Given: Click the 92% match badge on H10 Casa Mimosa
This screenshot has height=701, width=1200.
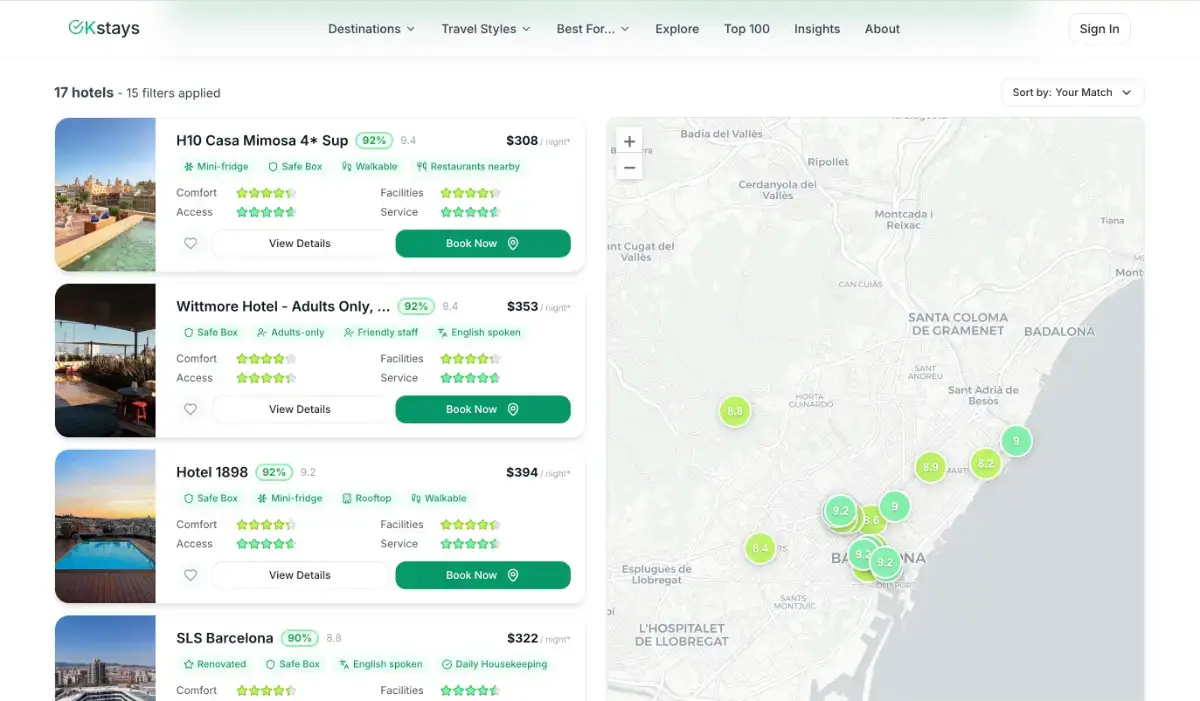Looking at the screenshot, I should (x=375, y=141).
